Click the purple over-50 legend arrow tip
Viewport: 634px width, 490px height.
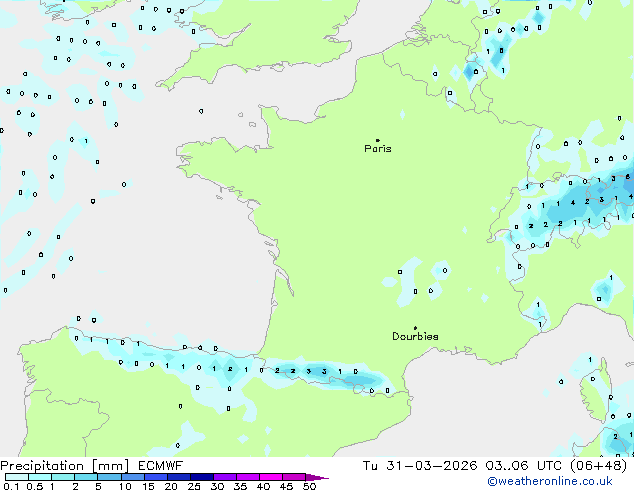point(317,477)
